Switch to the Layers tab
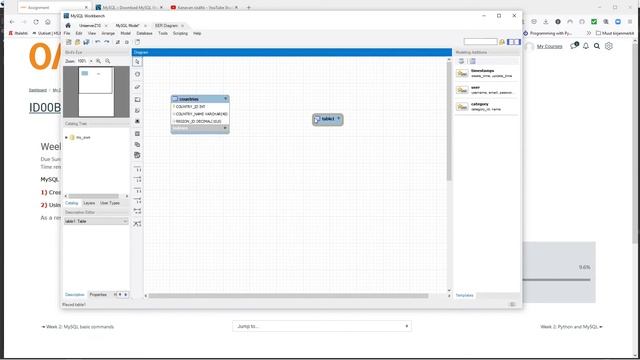The height and width of the screenshot is (360, 640). (x=89, y=203)
